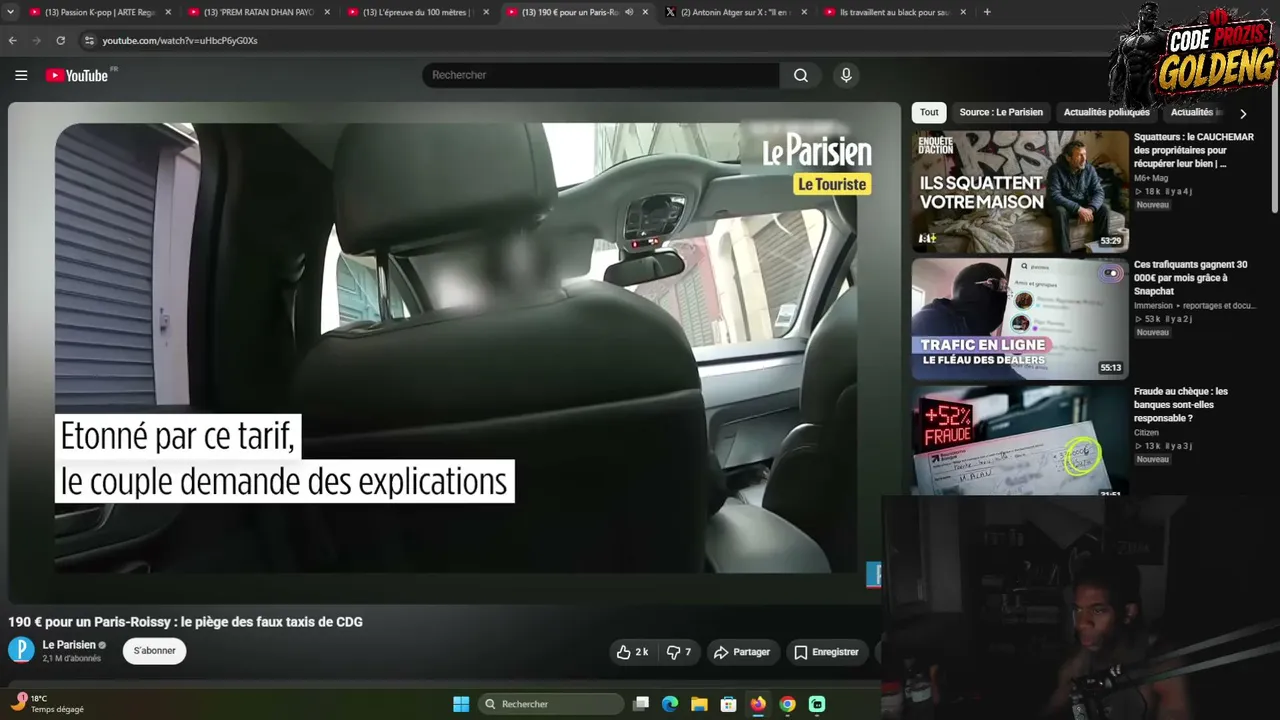Select the address bar URL field

coord(180,40)
